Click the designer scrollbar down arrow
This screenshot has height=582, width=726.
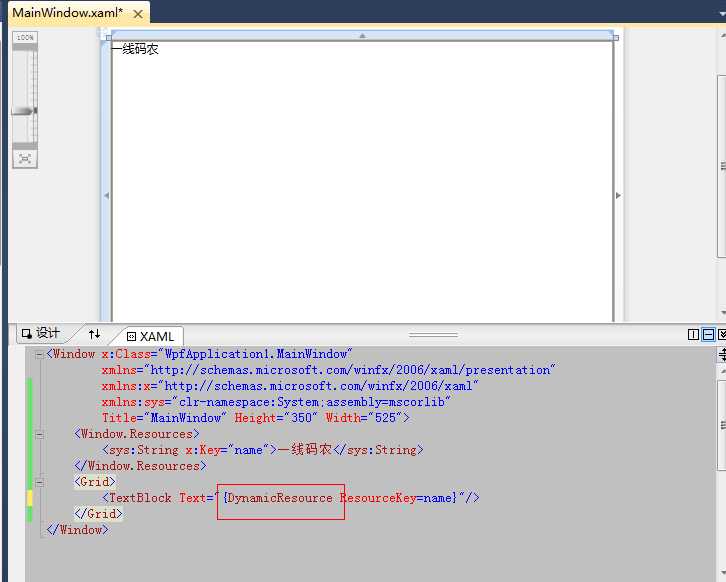coord(723,313)
